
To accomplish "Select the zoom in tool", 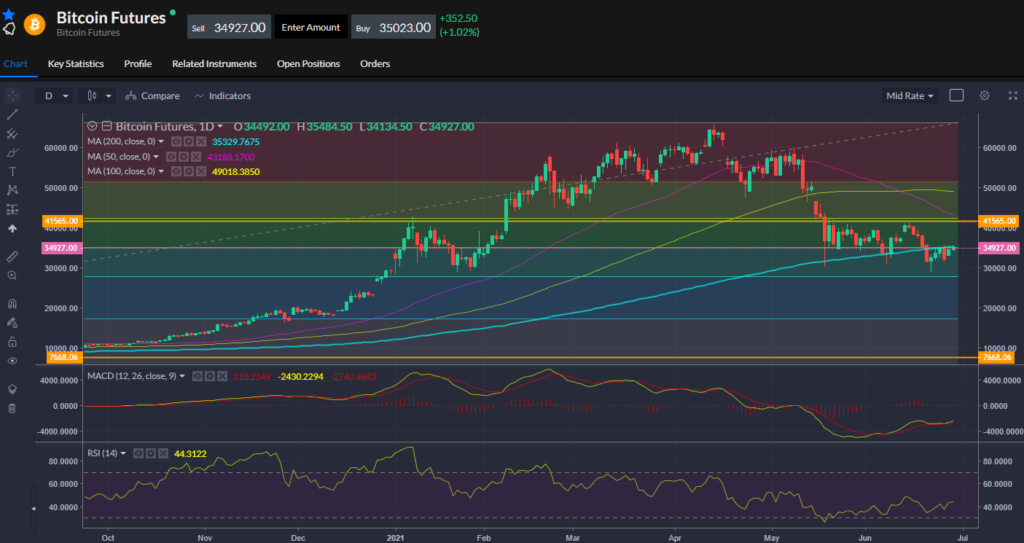I will click(12, 276).
